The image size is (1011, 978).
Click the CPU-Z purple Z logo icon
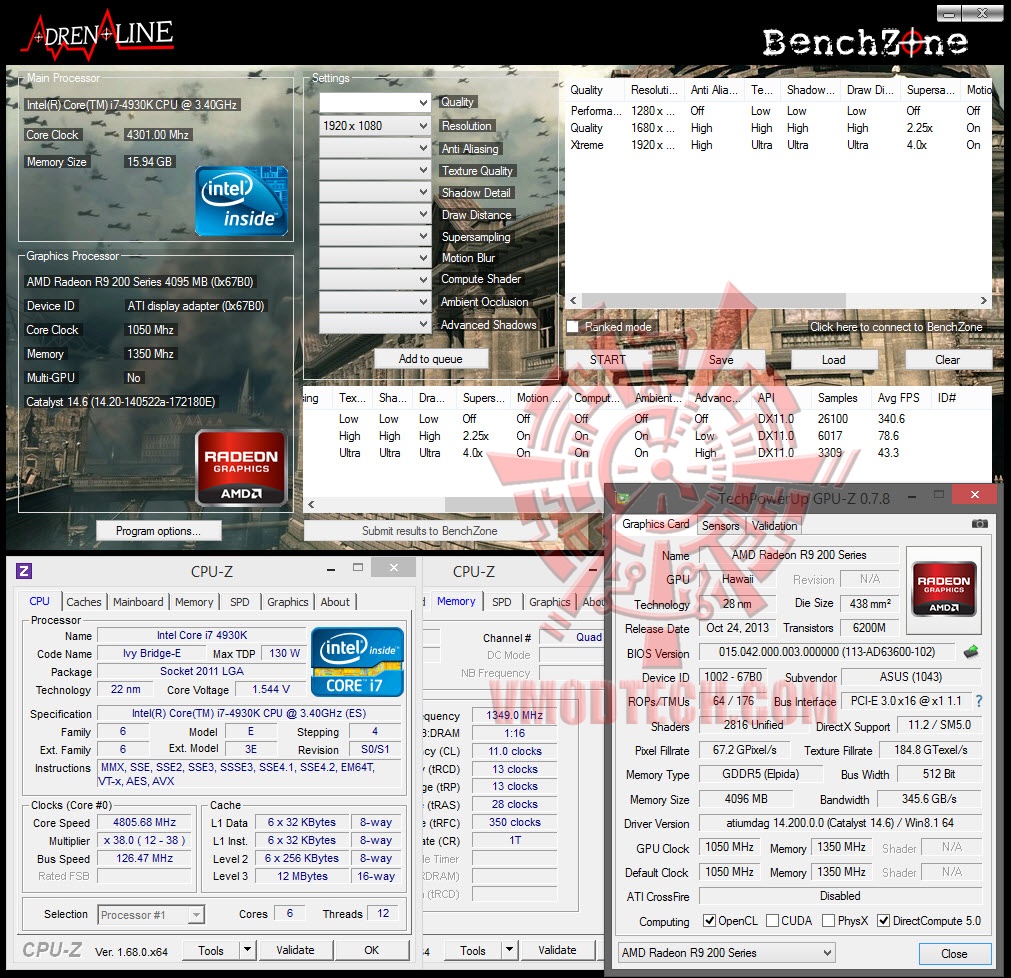click(x=23, y=571)
